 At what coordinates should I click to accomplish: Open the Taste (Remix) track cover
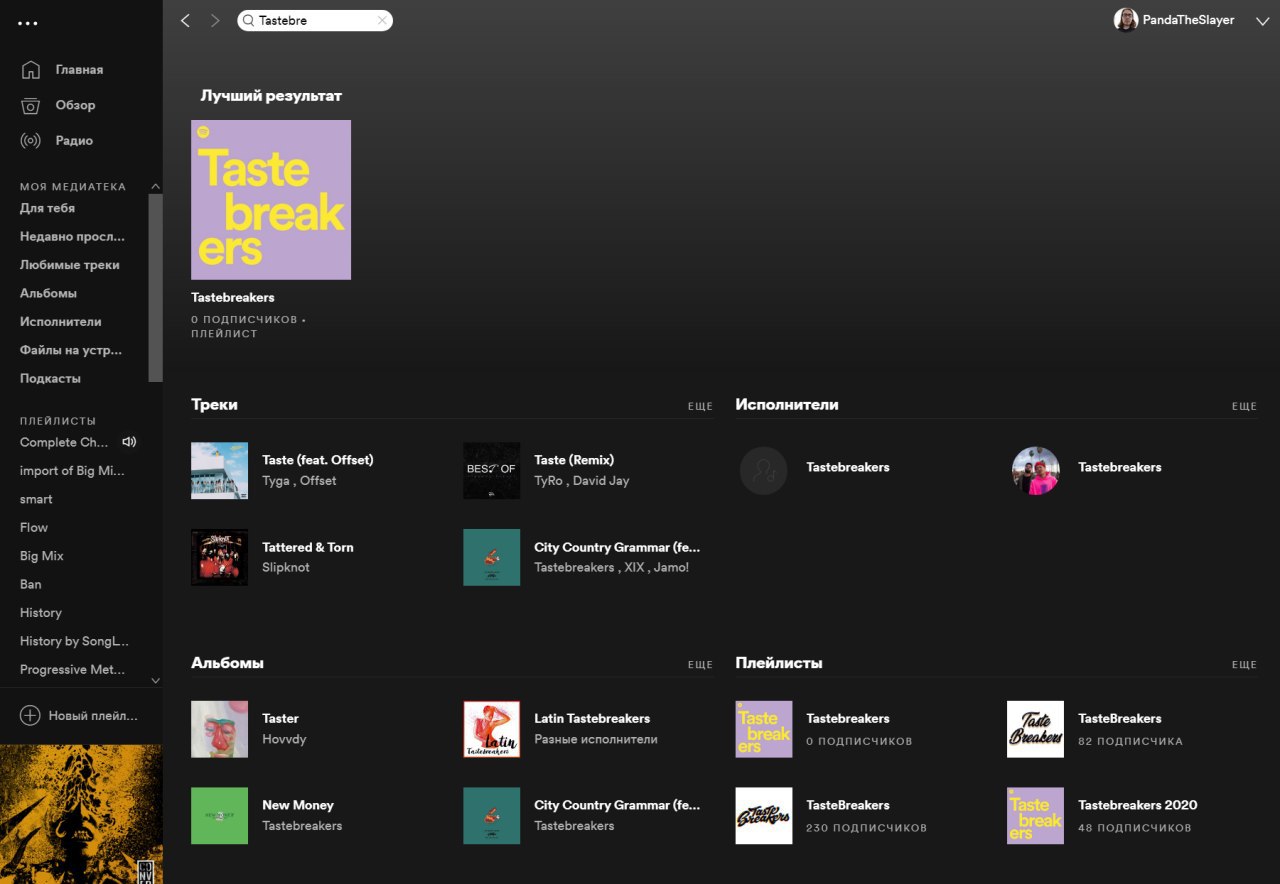492,470
